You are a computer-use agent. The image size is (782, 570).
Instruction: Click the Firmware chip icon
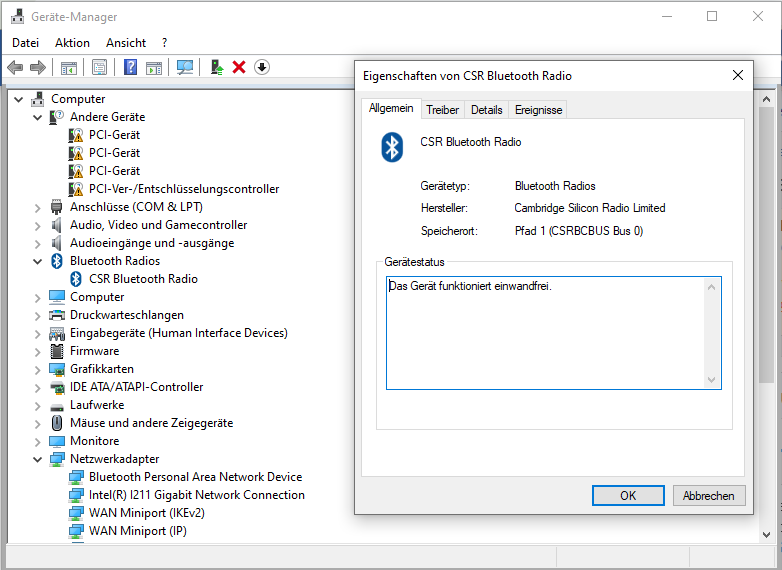pyautogui.click(x=57, y=351)
